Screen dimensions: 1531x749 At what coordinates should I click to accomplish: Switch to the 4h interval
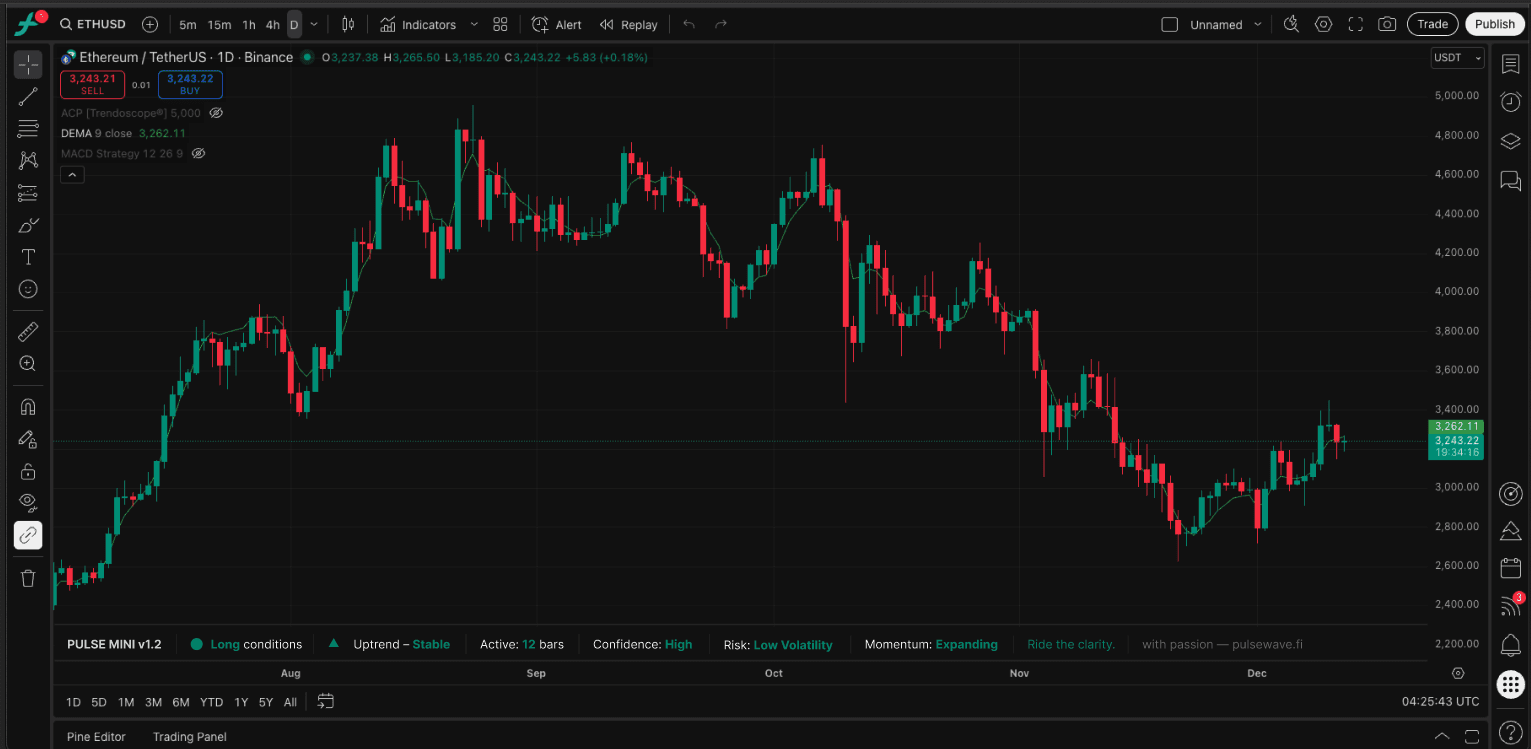[272, 25]
